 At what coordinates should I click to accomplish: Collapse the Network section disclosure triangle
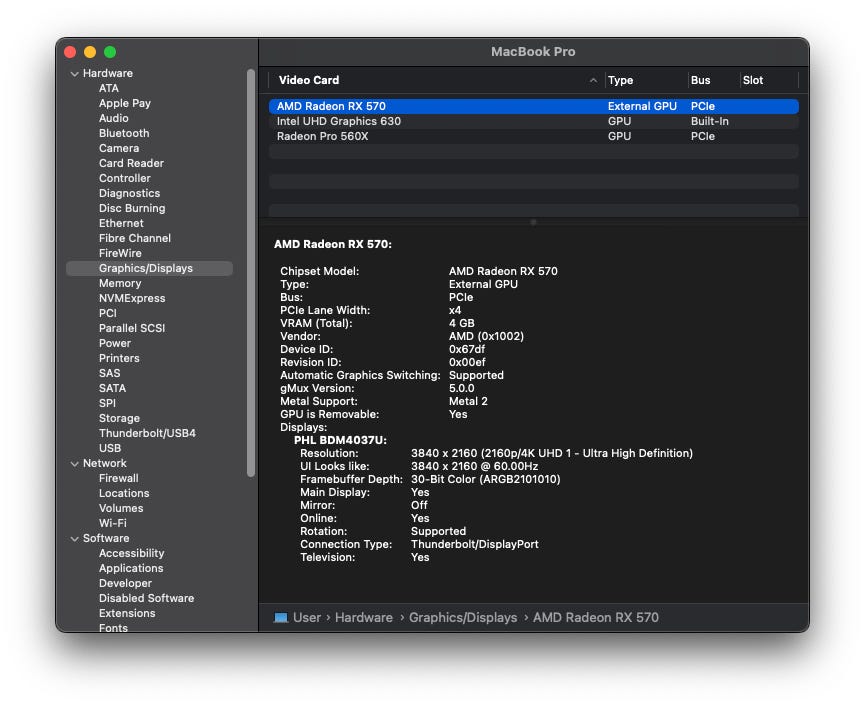pyautogui.click(x=74, y=464)
